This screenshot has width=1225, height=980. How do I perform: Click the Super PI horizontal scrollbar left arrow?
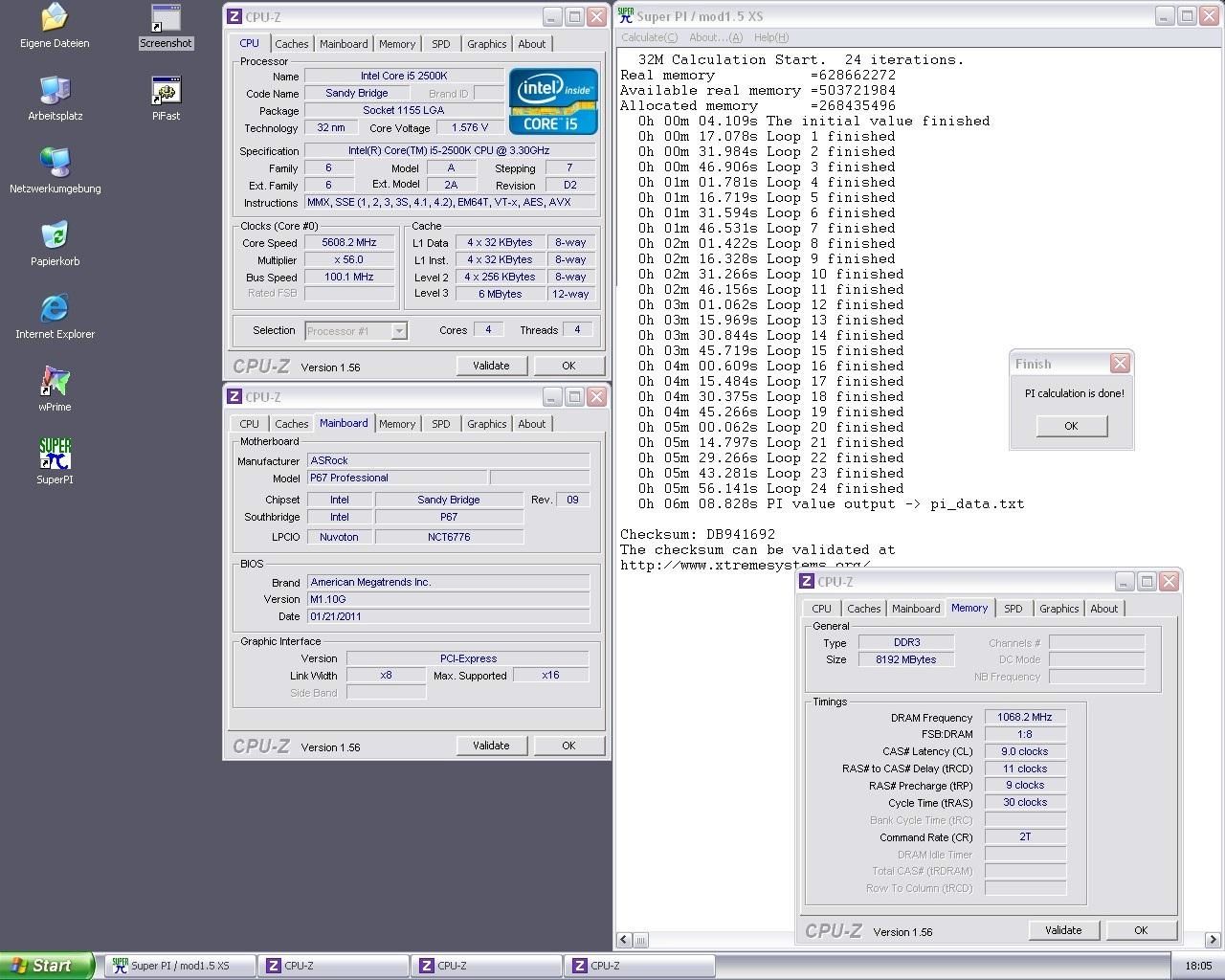point(624,940)
